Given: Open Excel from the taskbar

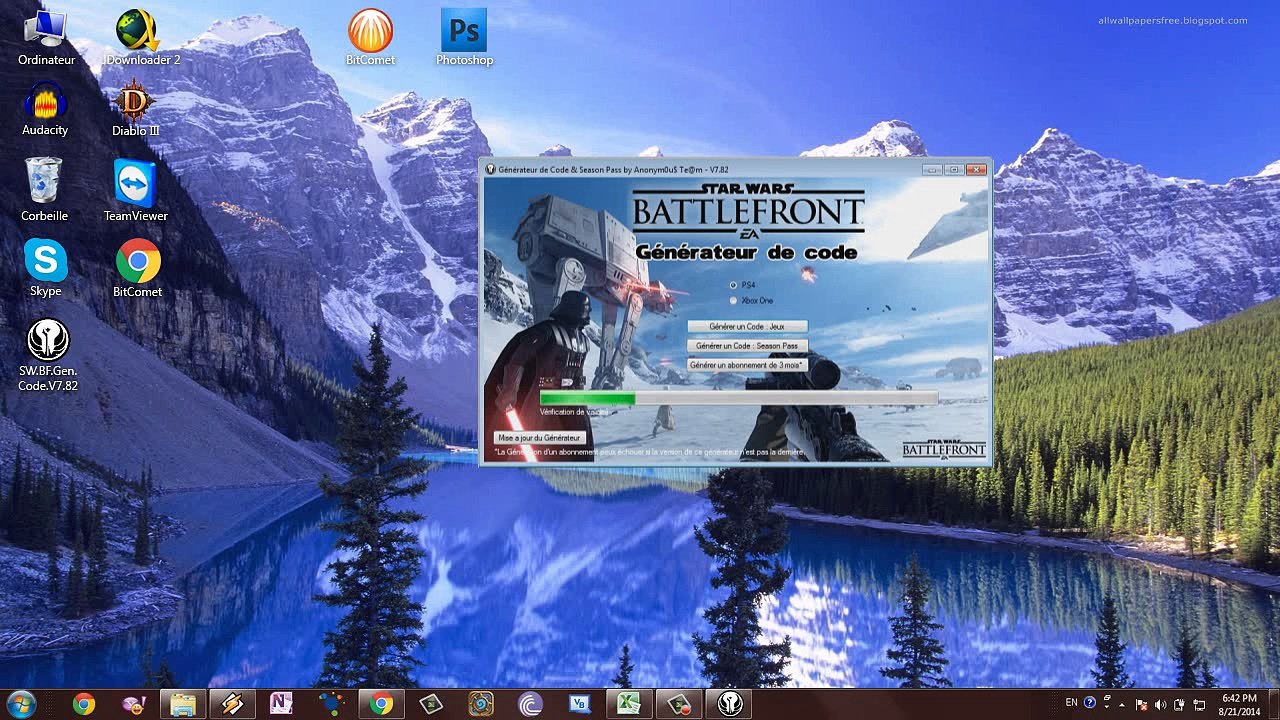Looking at the screenshot, I should (x=629, y=704).
